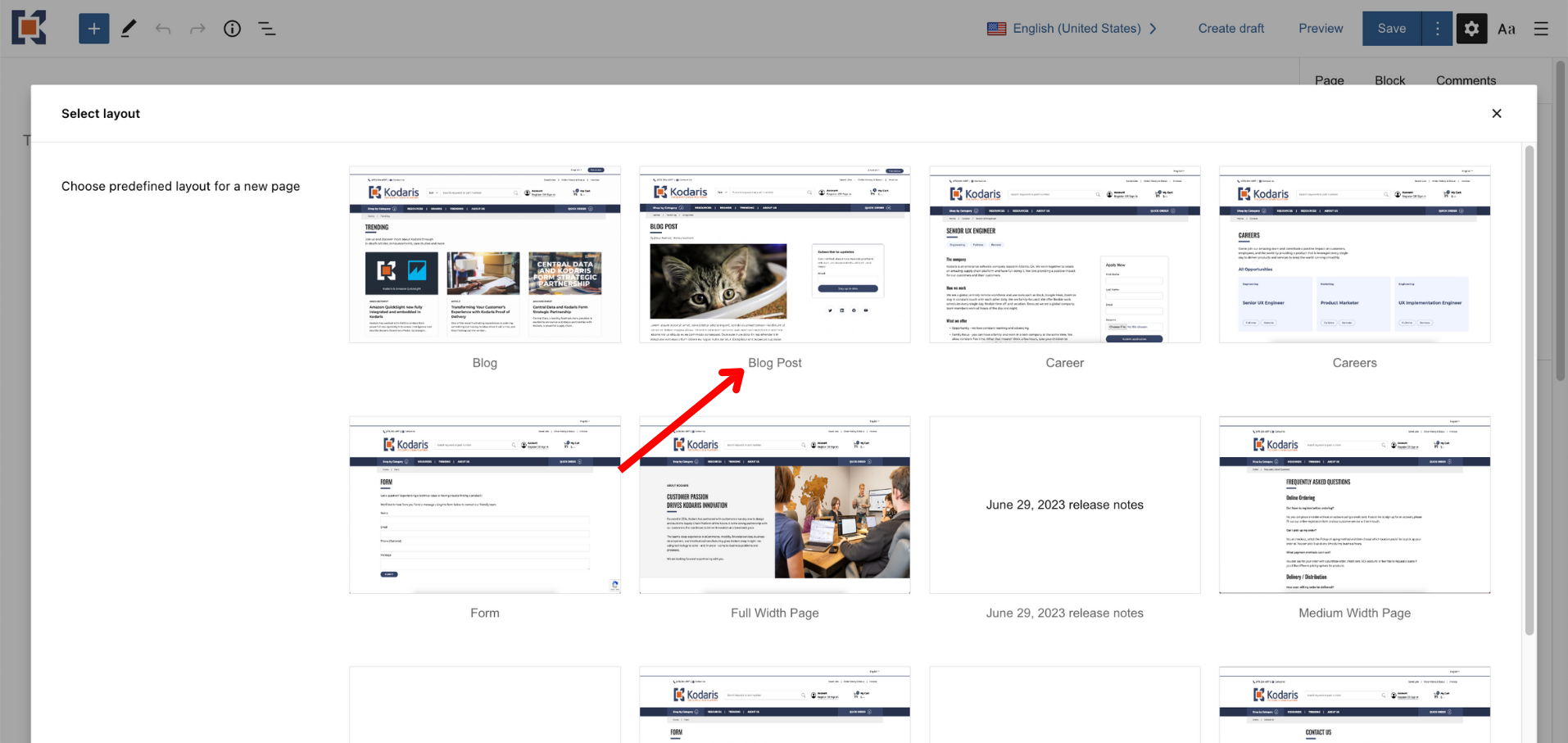Open the Aa typography styles

(x=1507, y=29)
